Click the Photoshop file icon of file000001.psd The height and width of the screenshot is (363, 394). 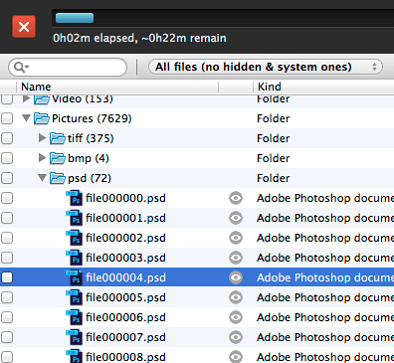coord(74,218)
